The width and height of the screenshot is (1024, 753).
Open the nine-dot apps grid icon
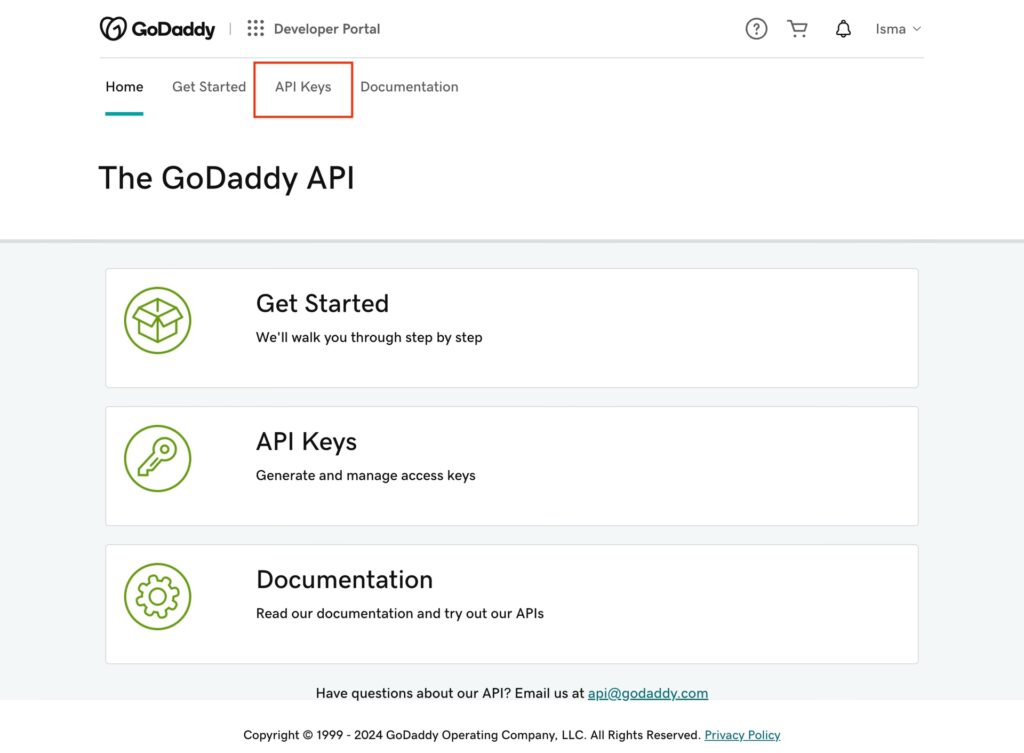pyautogui.click(x=256, y=29)
